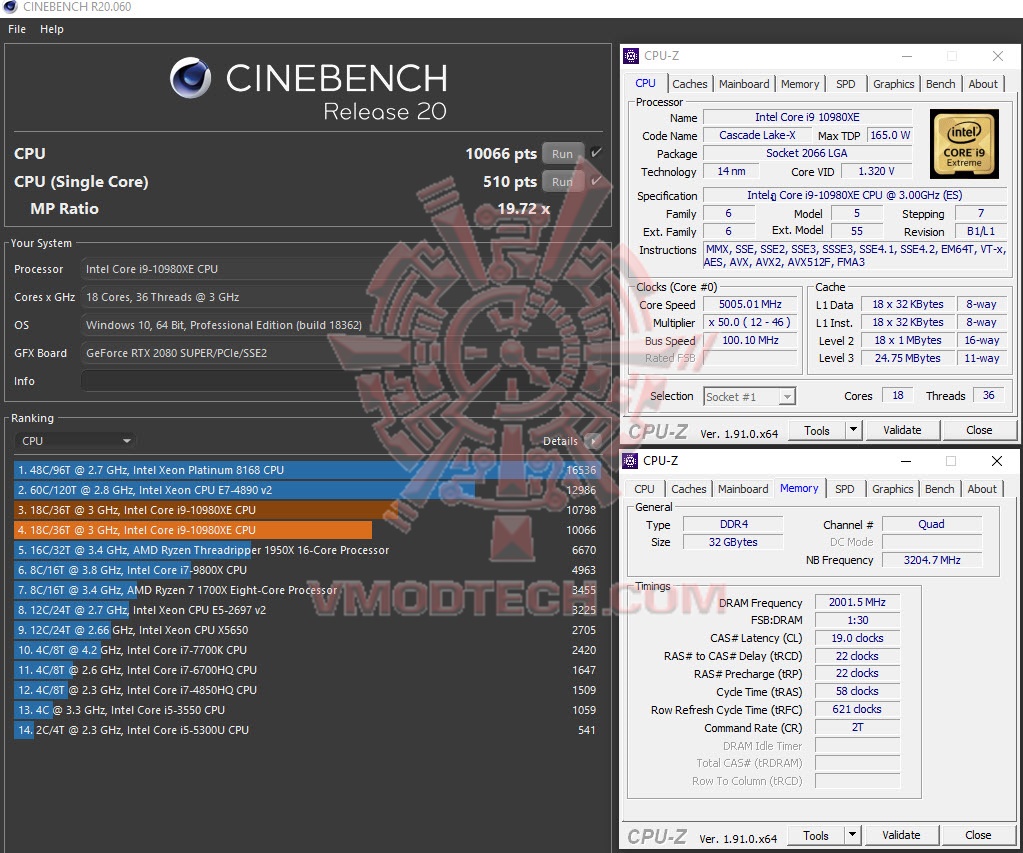1023x853 pixels.
Task: Select ranking row Intel Core i7-9800X
Action: [x=307, y=570]
